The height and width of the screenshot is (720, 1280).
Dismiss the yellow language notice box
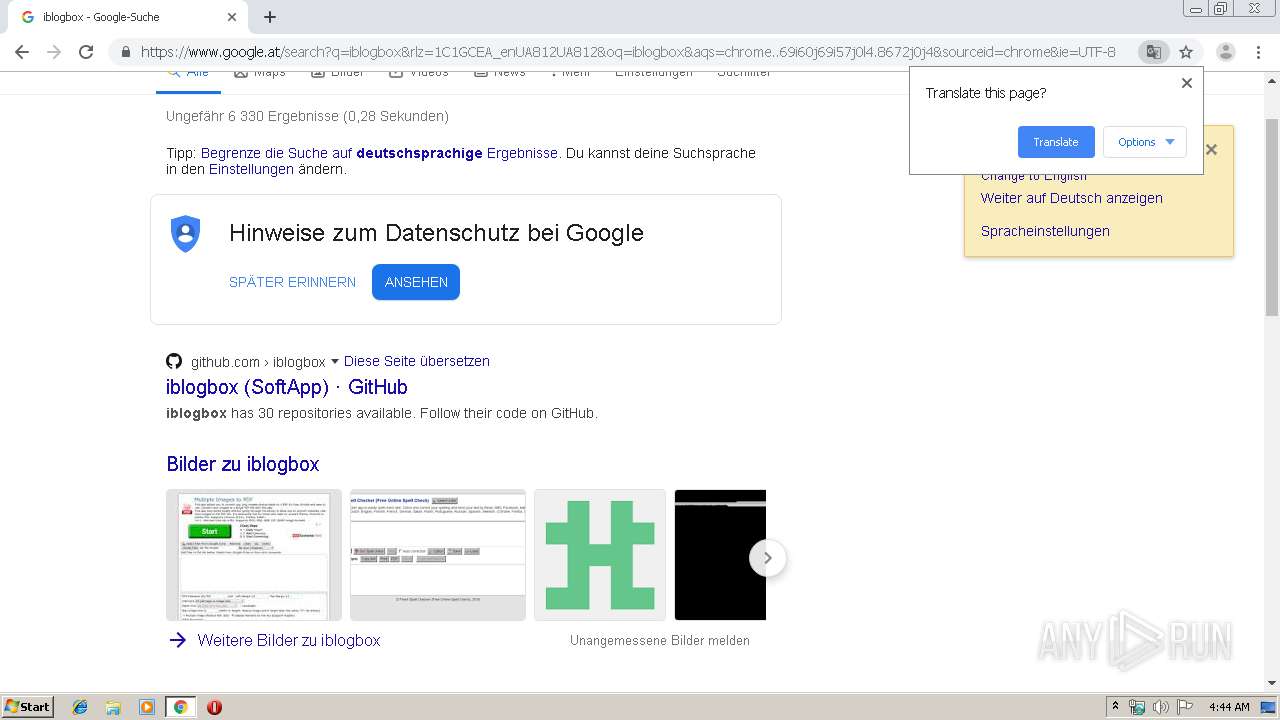point(1211,150)
